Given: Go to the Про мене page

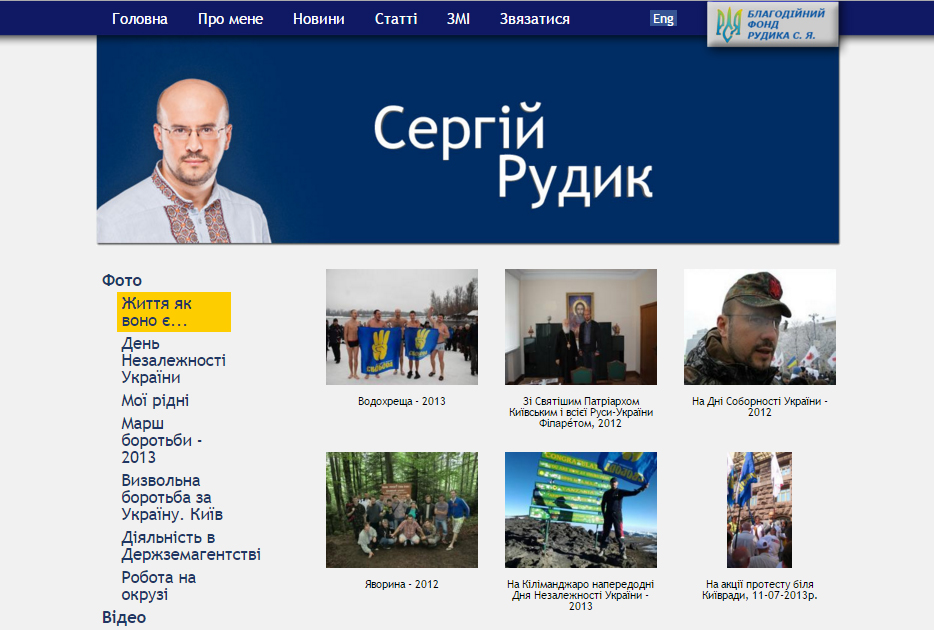Looking at the screenshot, I should pos(230,19).
